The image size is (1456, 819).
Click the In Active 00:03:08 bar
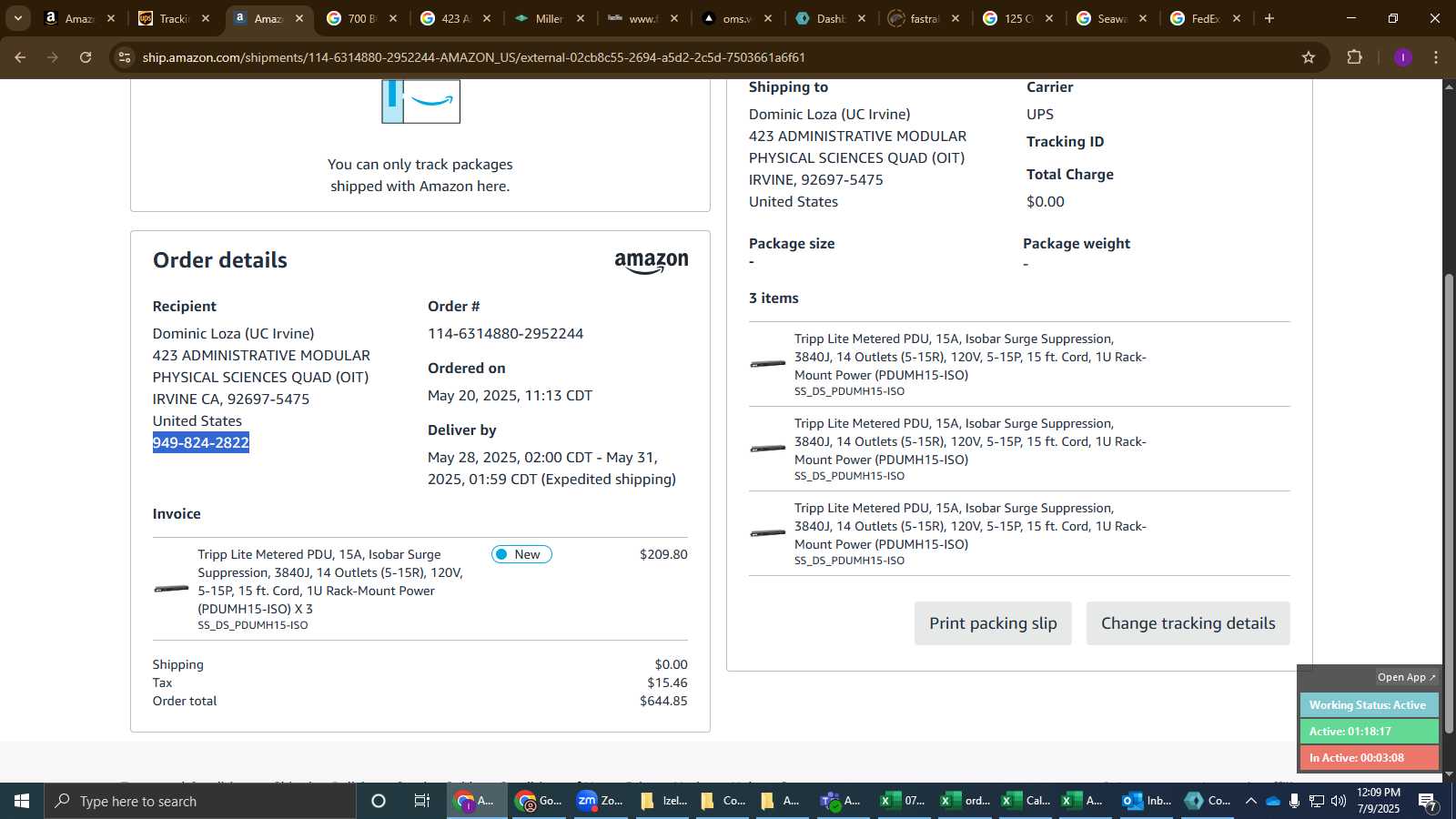[x=1368, y=758]
